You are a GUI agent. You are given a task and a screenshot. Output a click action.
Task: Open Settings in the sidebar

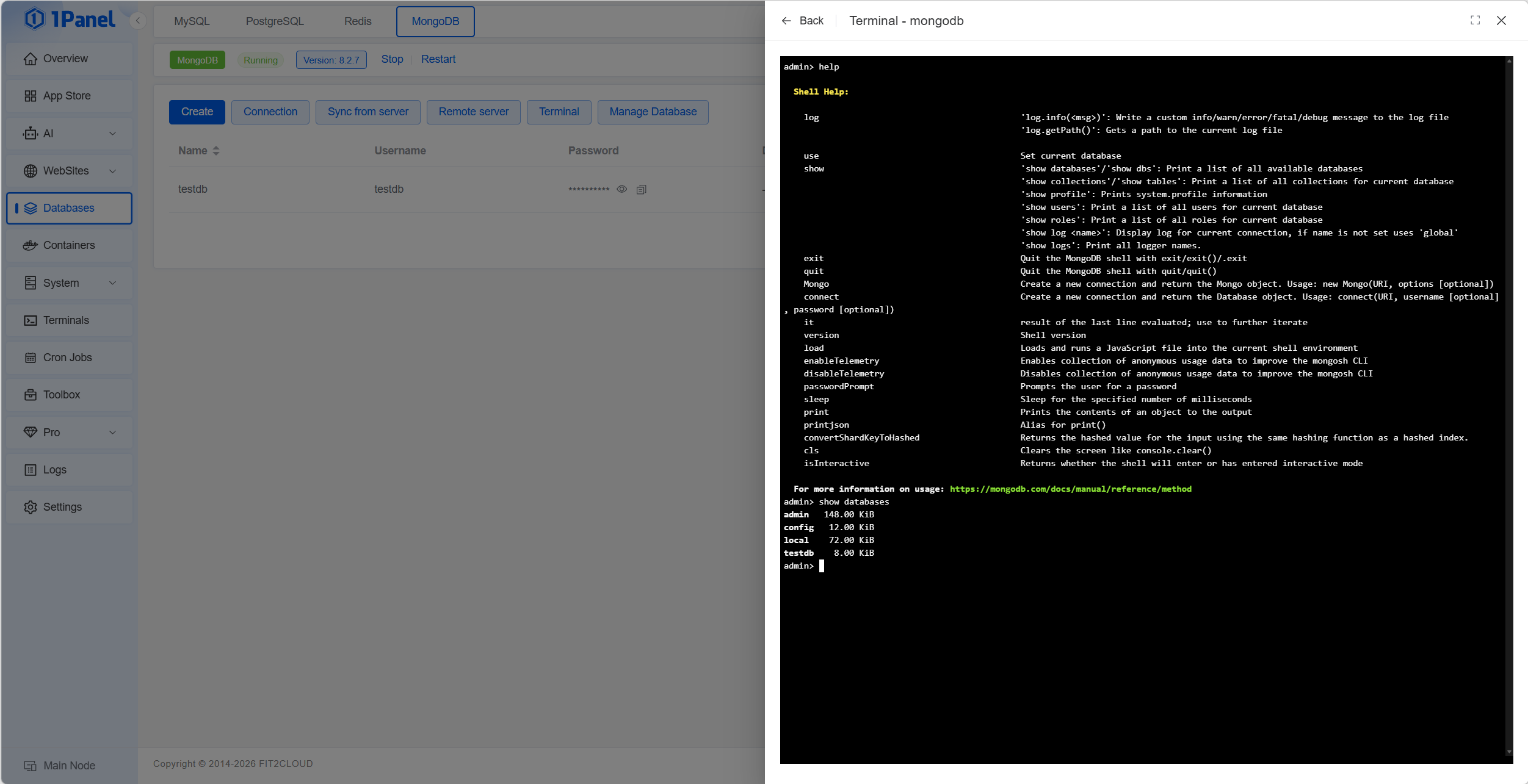click(70, 507)
